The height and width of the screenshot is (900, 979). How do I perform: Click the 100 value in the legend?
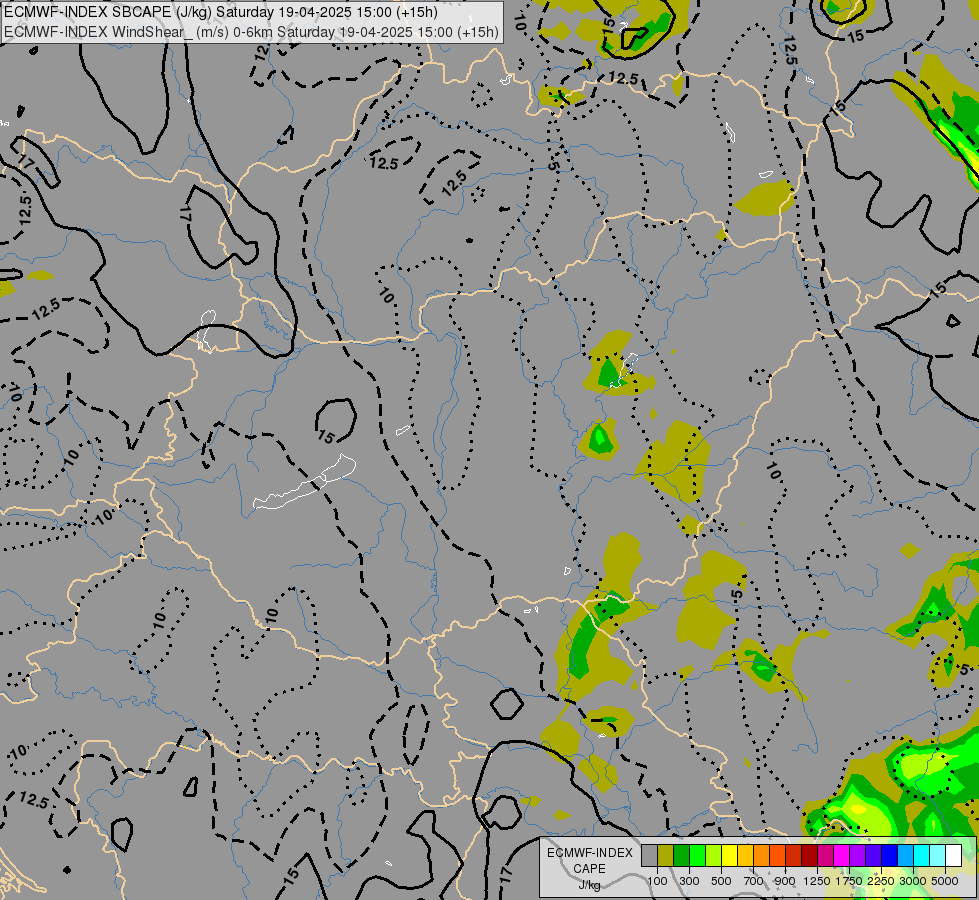657,881
